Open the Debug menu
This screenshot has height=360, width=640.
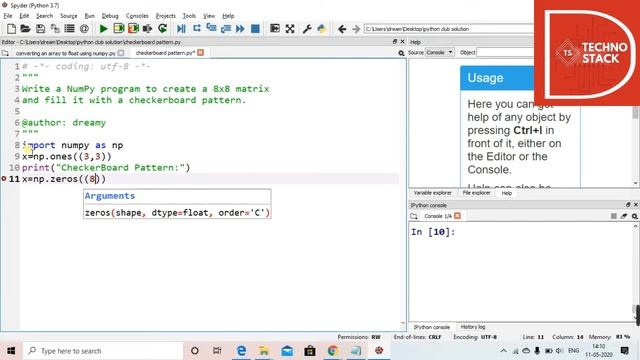tap(110, 16)
